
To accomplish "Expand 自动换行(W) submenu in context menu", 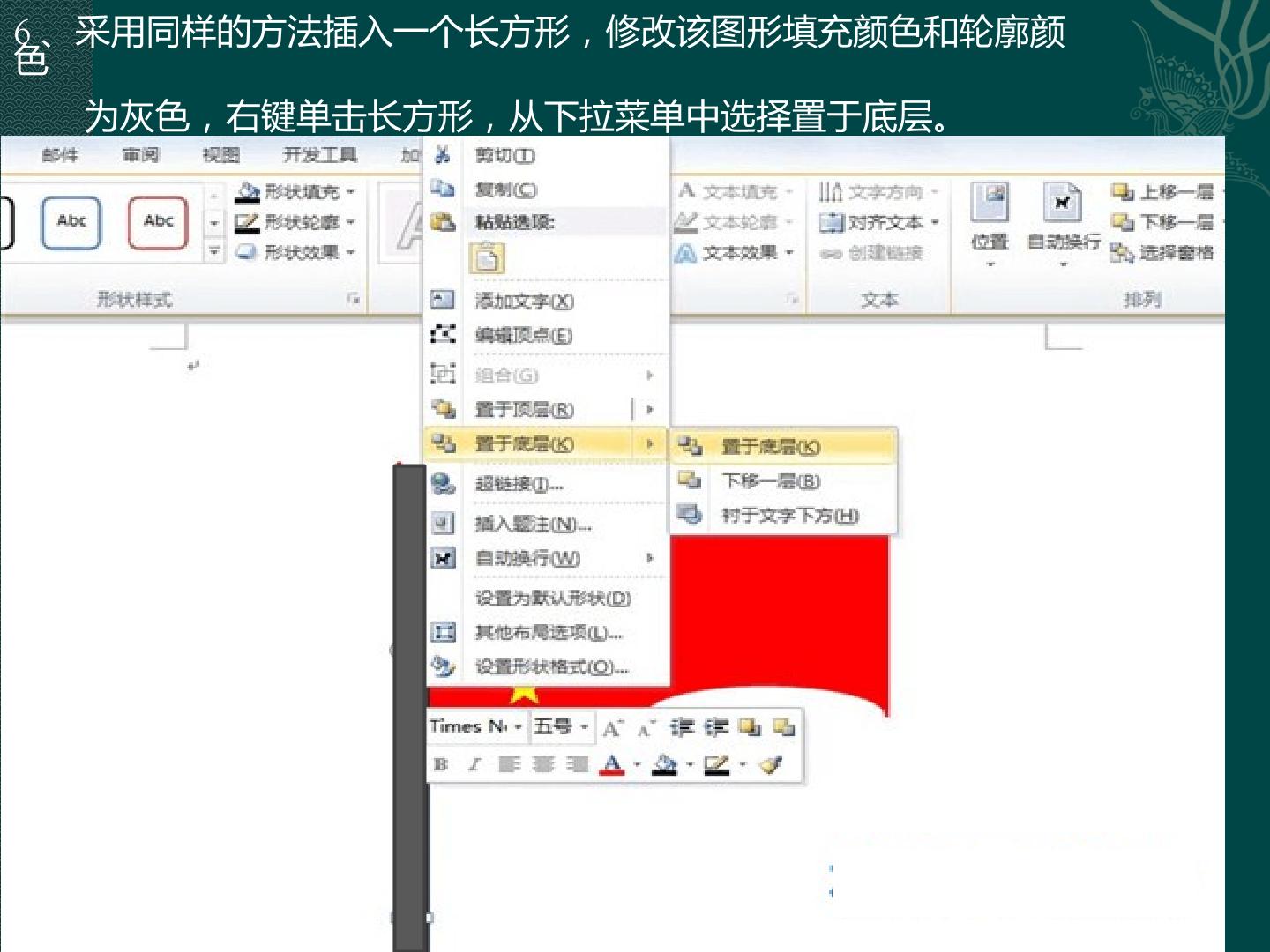I will pos(650,558).
